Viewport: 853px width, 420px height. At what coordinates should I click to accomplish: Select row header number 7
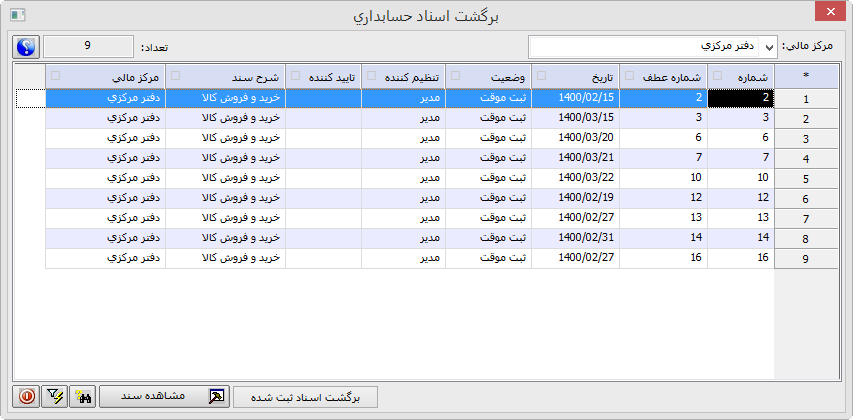pyautogui.click(x=806, y=219)
